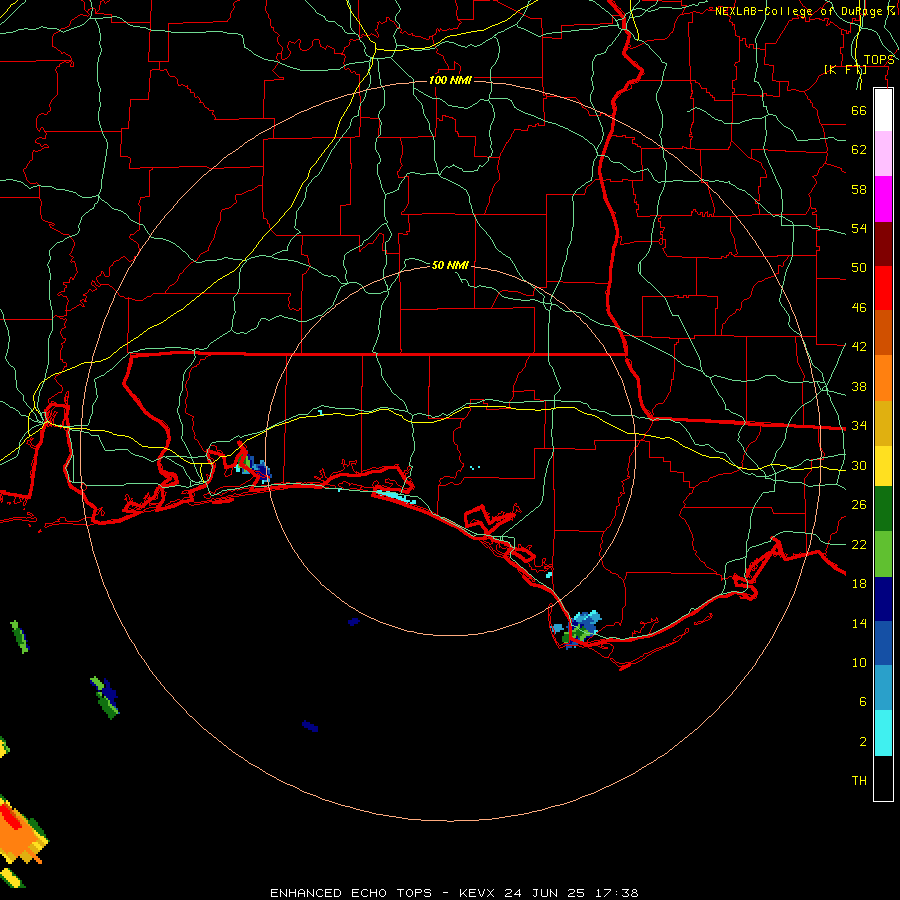Click the '100 NMI' range ring label
The image size is (900, 900).
pos(450,80)
